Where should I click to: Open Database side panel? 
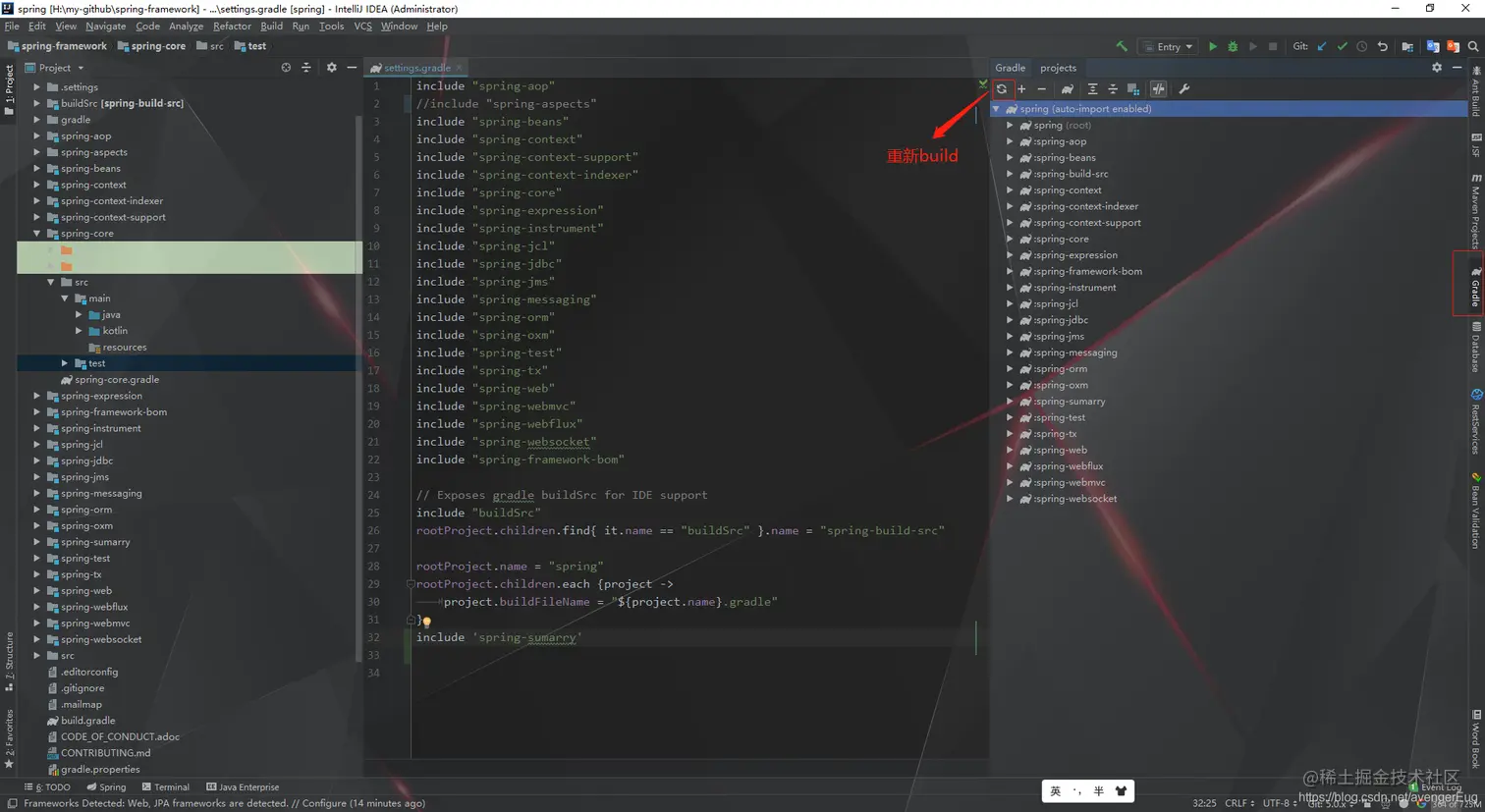click(x=1475, y=348)
